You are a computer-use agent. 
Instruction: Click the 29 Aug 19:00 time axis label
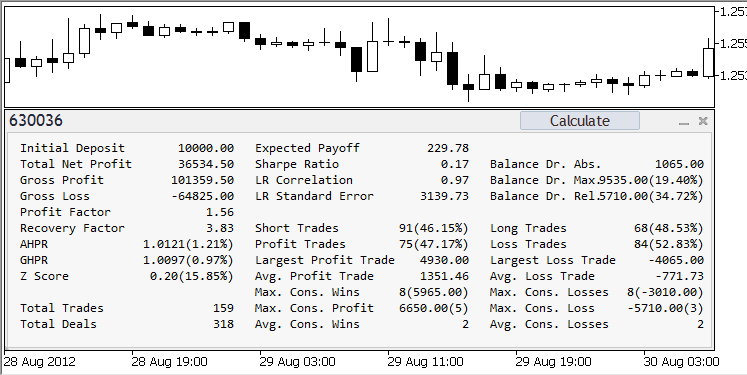click(554, 362)
